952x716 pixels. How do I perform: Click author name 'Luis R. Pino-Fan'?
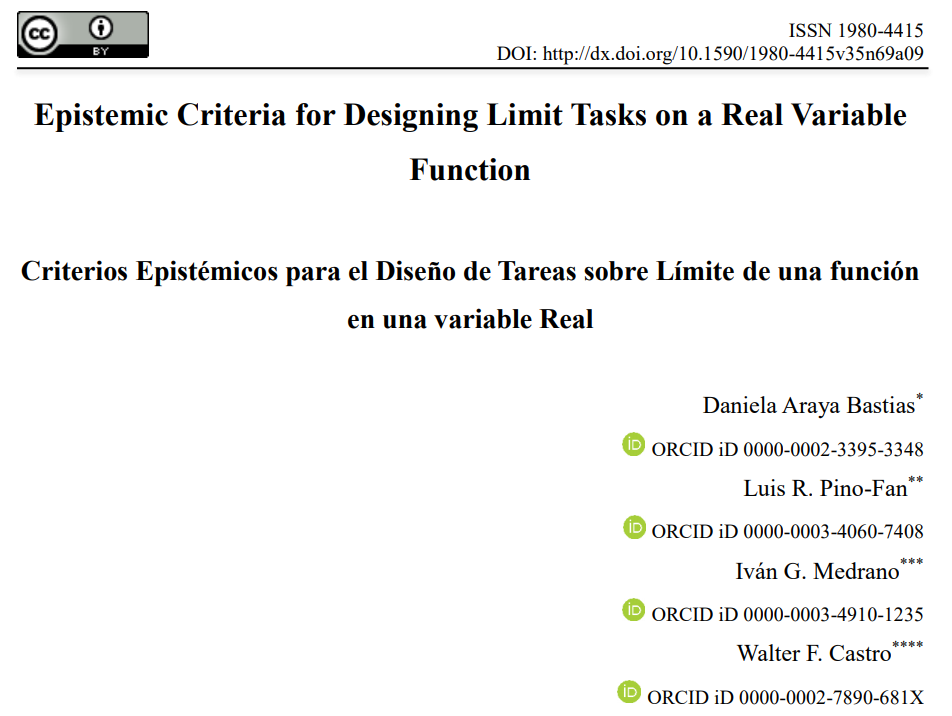coord(826,488)
